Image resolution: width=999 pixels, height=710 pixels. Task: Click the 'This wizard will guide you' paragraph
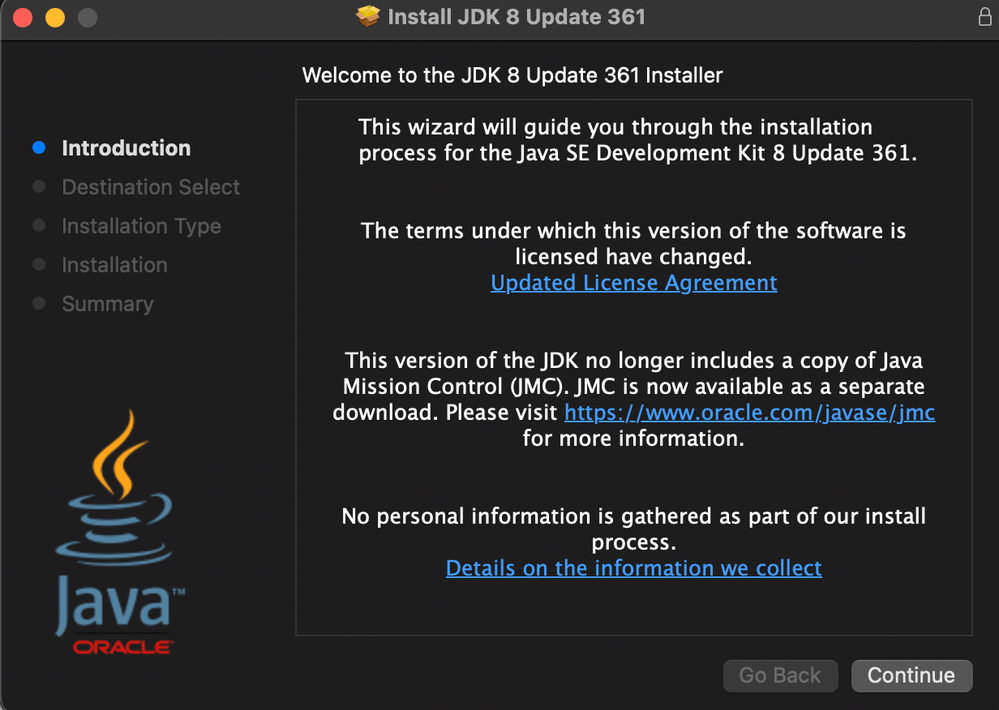point(637,140)
